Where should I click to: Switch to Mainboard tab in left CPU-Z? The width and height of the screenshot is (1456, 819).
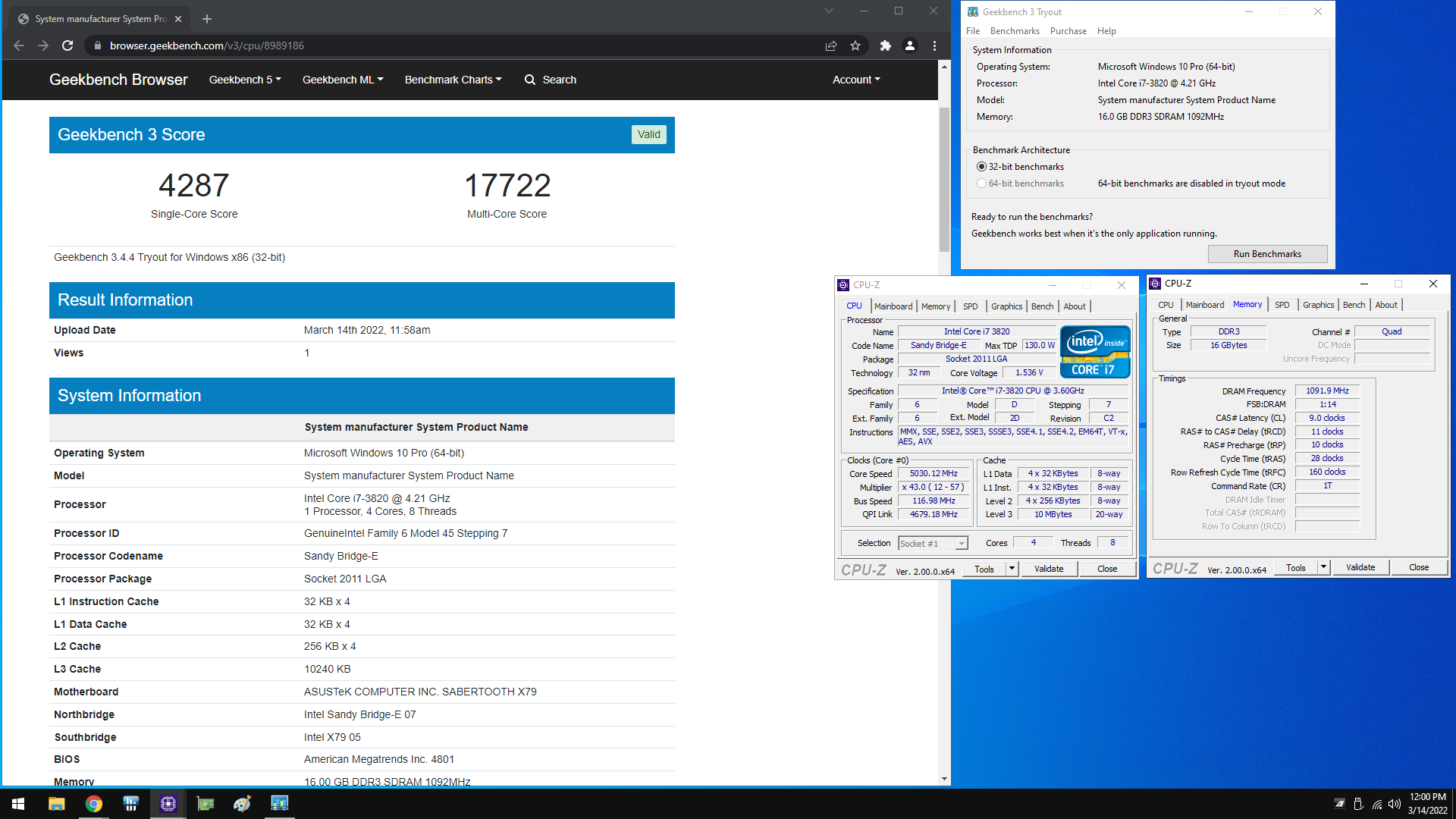point(893,306)
